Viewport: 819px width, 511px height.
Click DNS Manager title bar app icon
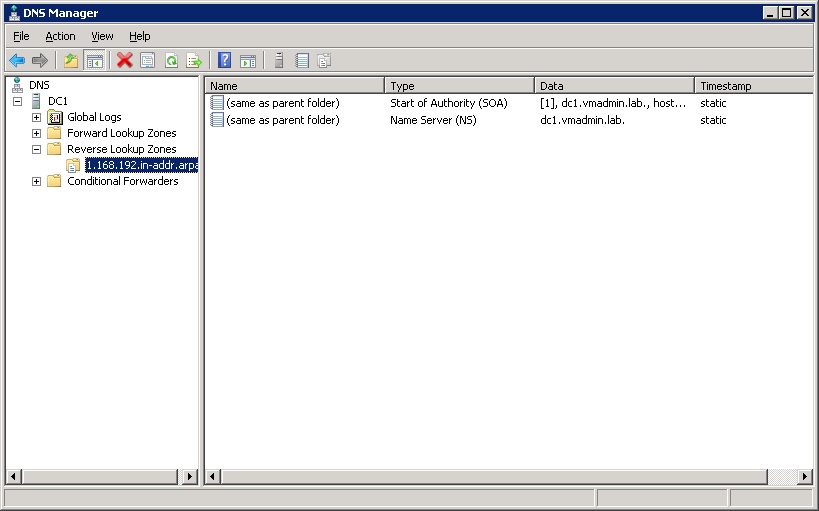(14, 13)
